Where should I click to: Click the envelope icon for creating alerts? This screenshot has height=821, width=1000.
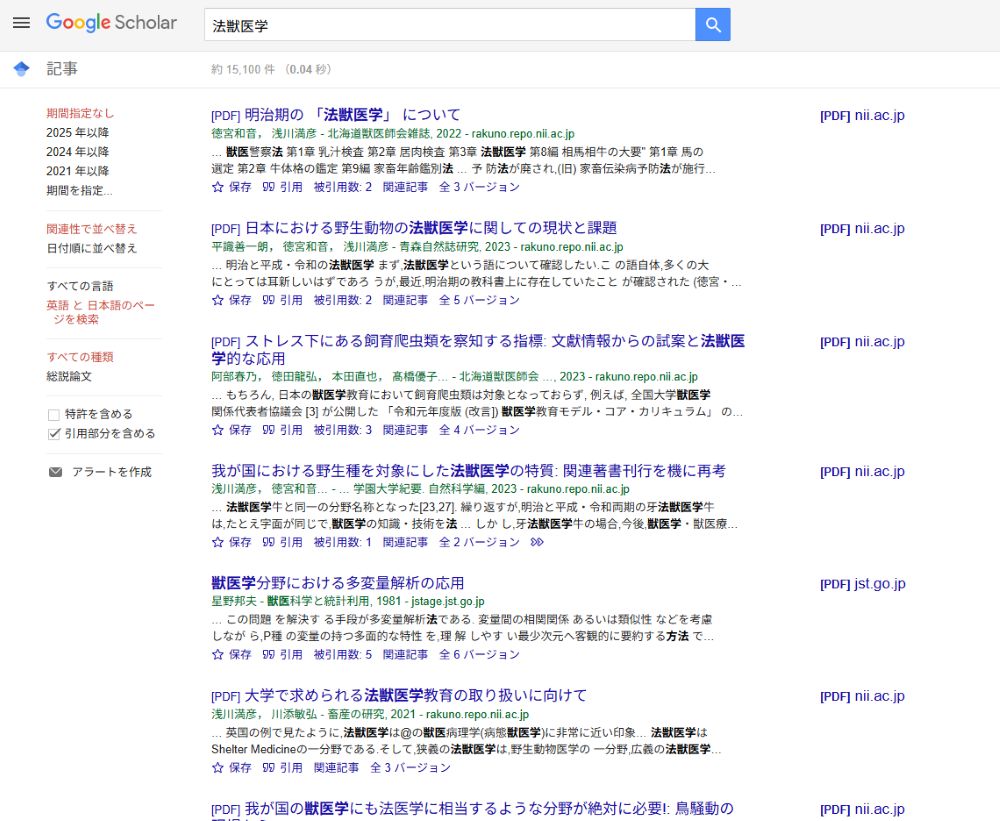click(x=55, y=472)
